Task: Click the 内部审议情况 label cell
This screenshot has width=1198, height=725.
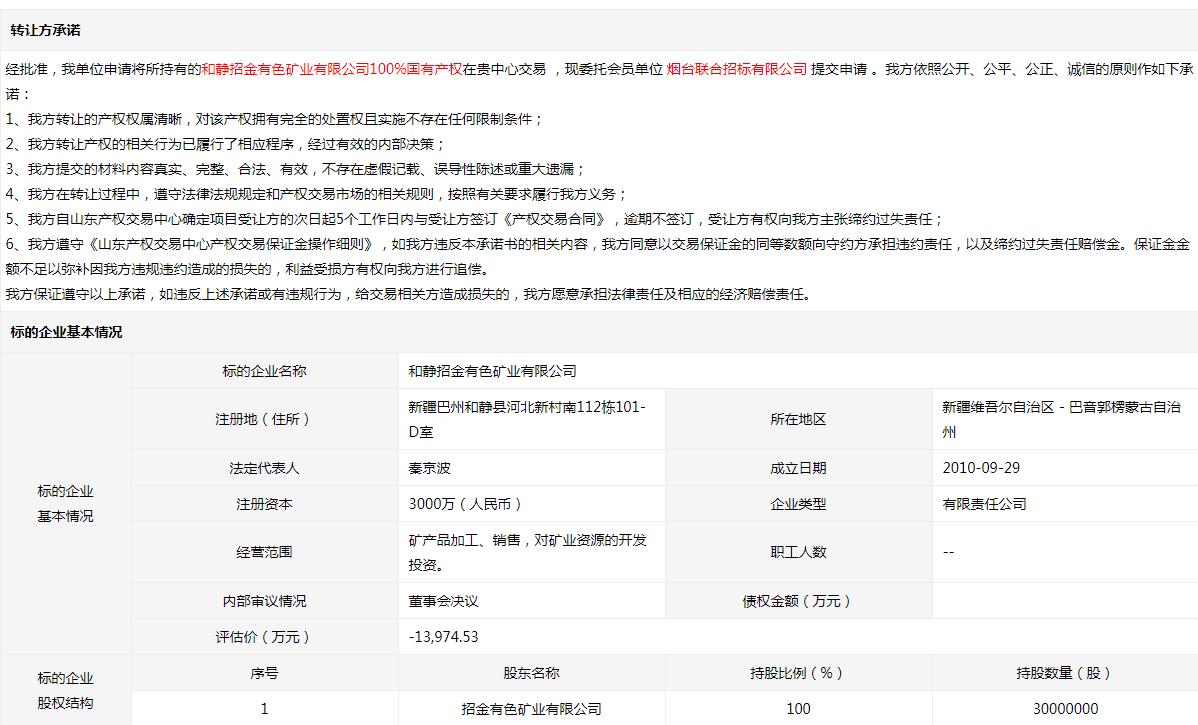Action: (264, 601)
